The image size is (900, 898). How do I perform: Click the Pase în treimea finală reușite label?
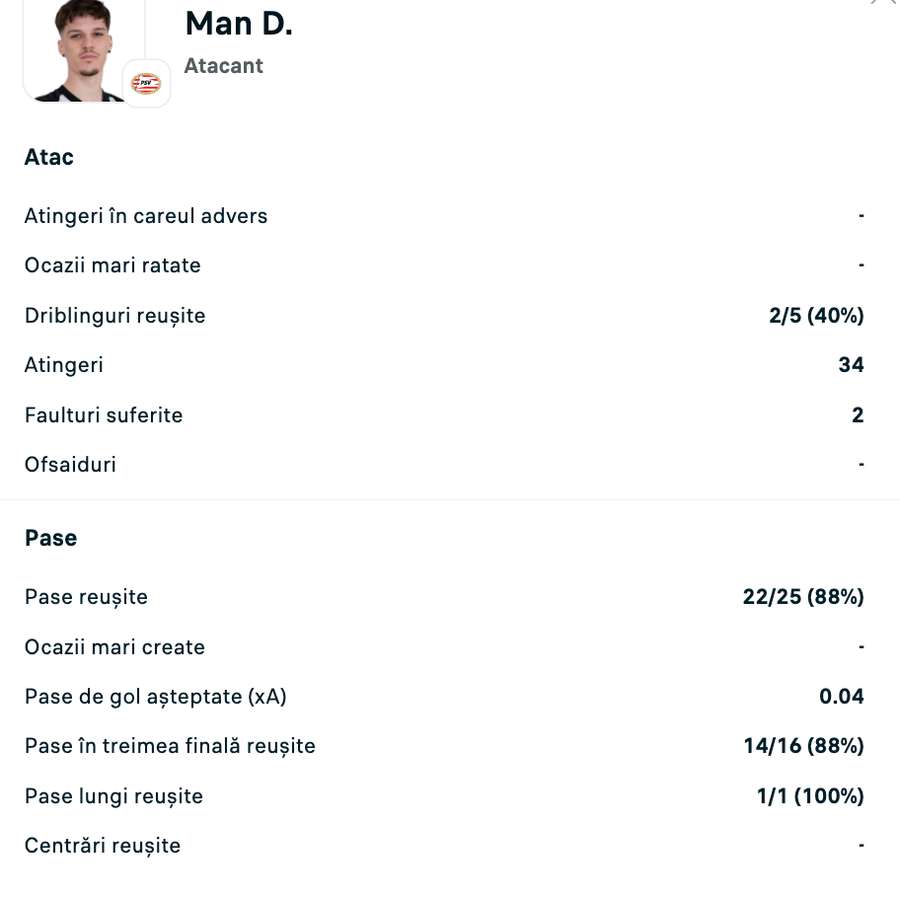coord(170,746)
